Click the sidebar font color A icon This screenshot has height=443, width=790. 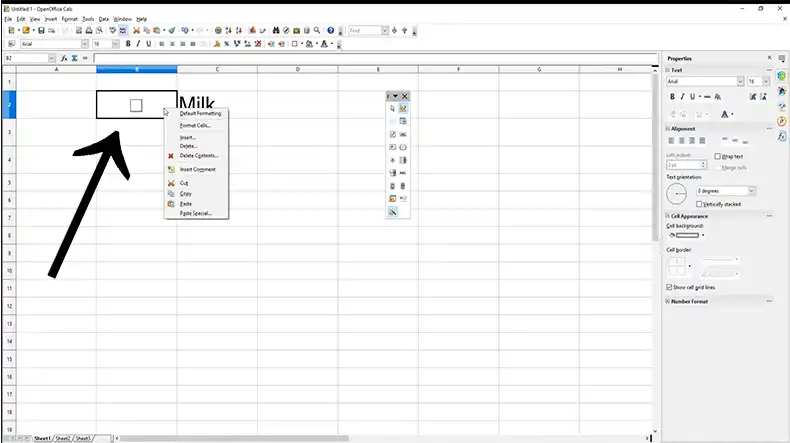[x=725, y=114]
